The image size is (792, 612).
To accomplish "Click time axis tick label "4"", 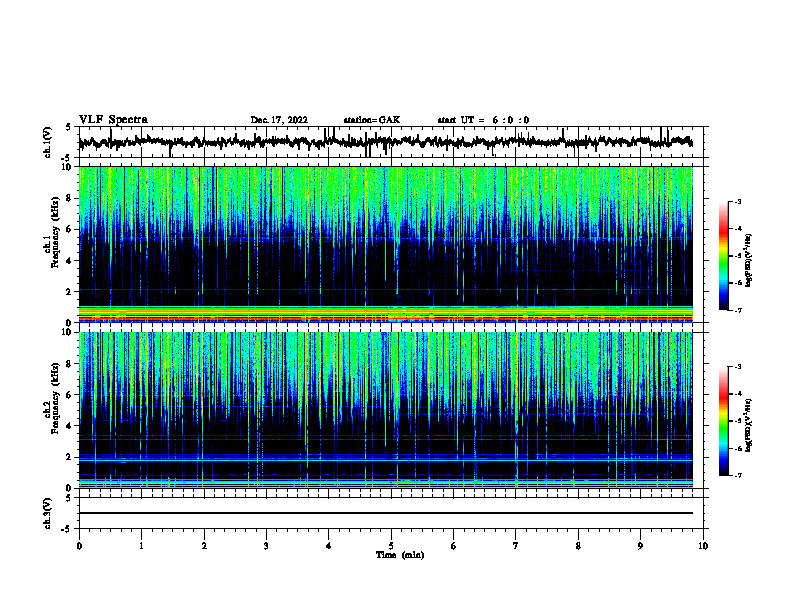I will 329,546.
